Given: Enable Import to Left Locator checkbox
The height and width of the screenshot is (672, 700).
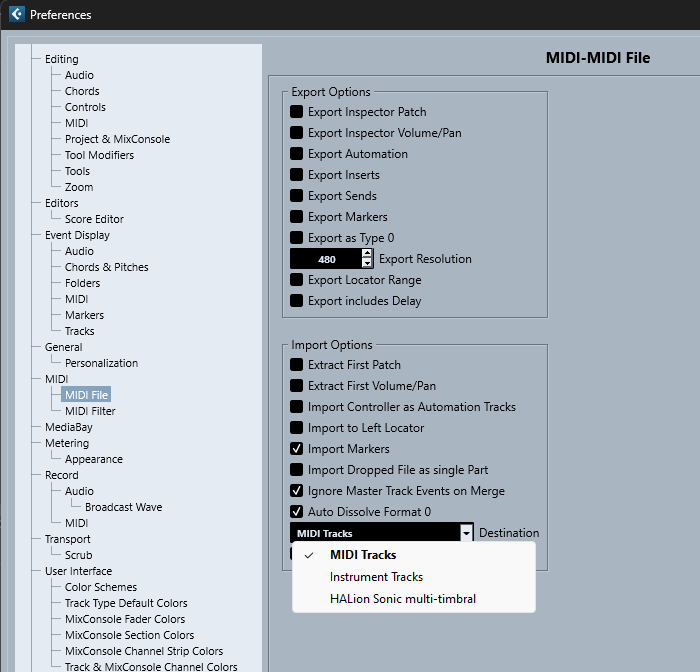Looking at the screenshot, I should pyautogui.click(x=296, y=428).
